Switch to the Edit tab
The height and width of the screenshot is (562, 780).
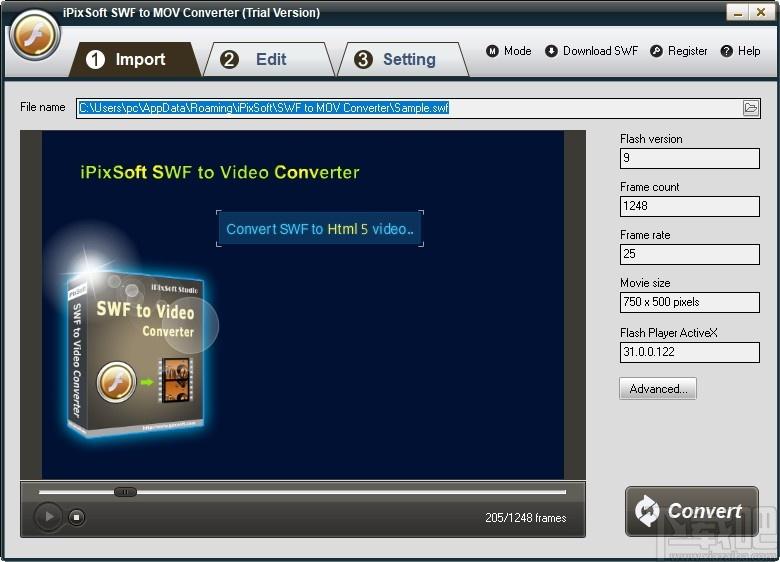269,60
